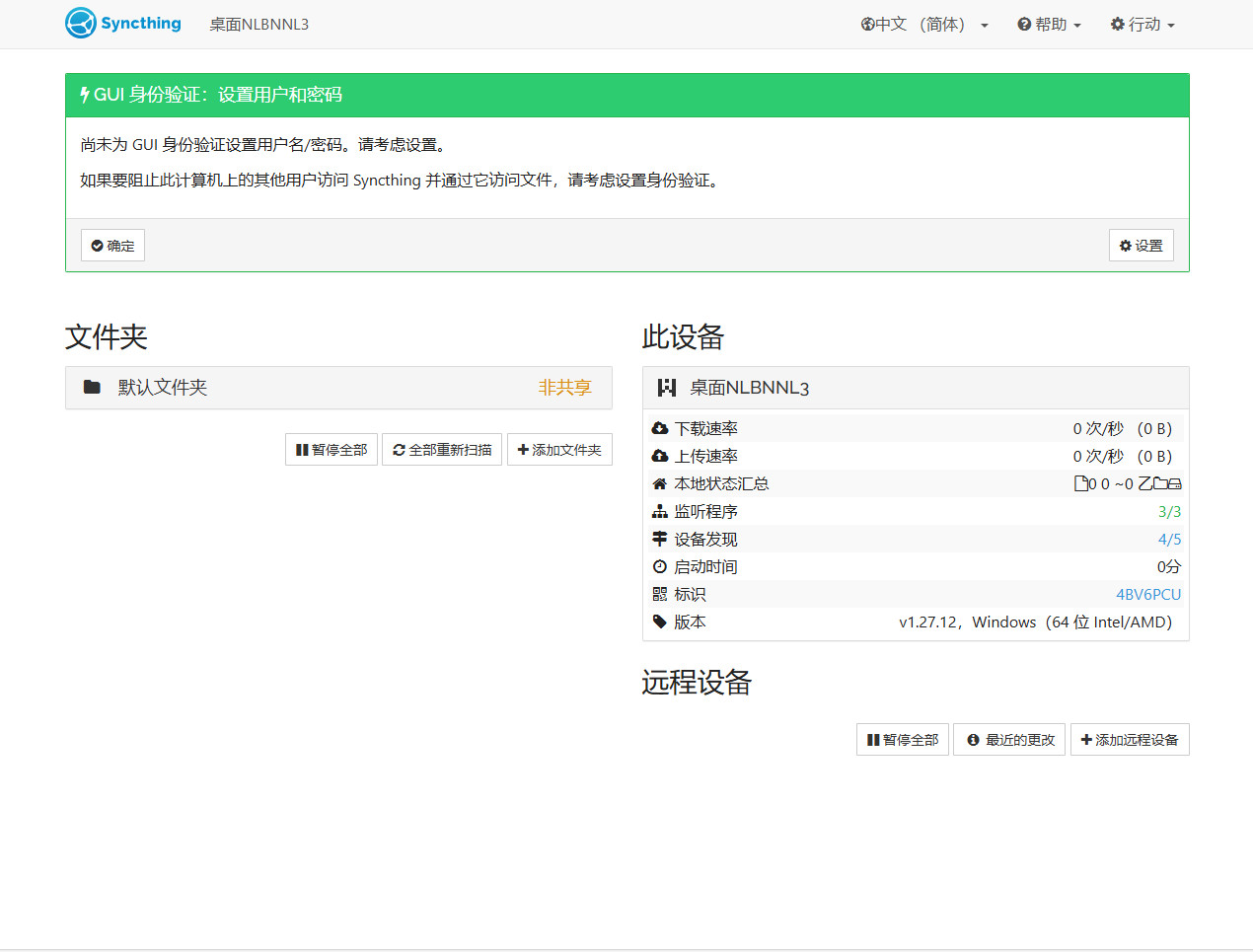The image size is (1253, 952).
Task: Collapse the 桌面NLBNNL3 device panel header
Action: [x=916, y=388]
